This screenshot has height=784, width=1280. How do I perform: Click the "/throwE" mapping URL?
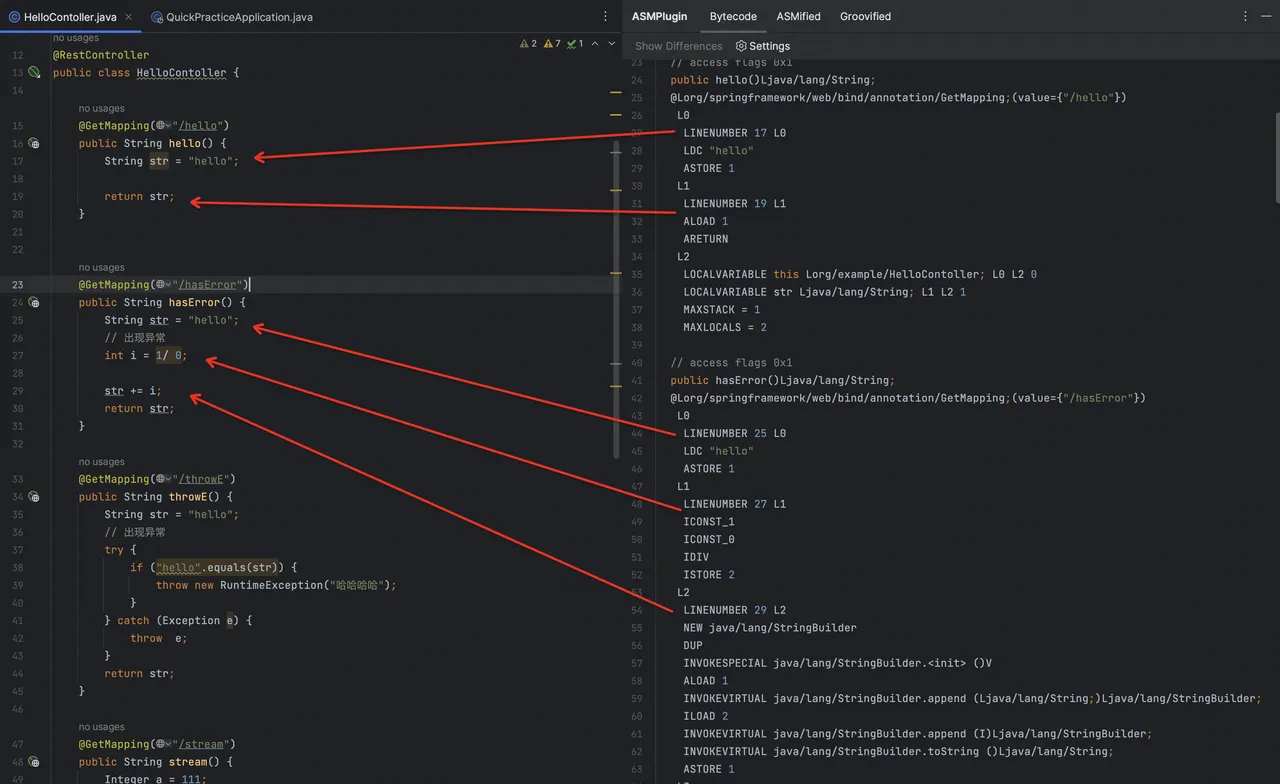201,479
